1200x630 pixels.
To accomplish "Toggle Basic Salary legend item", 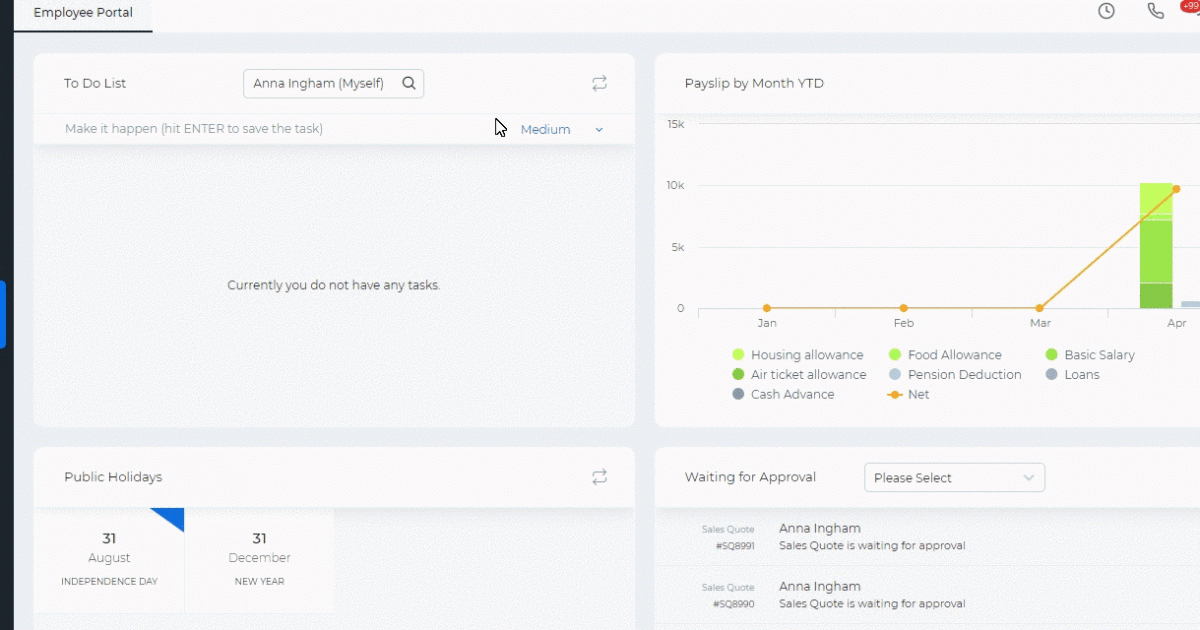I will tap(1090, 355).
